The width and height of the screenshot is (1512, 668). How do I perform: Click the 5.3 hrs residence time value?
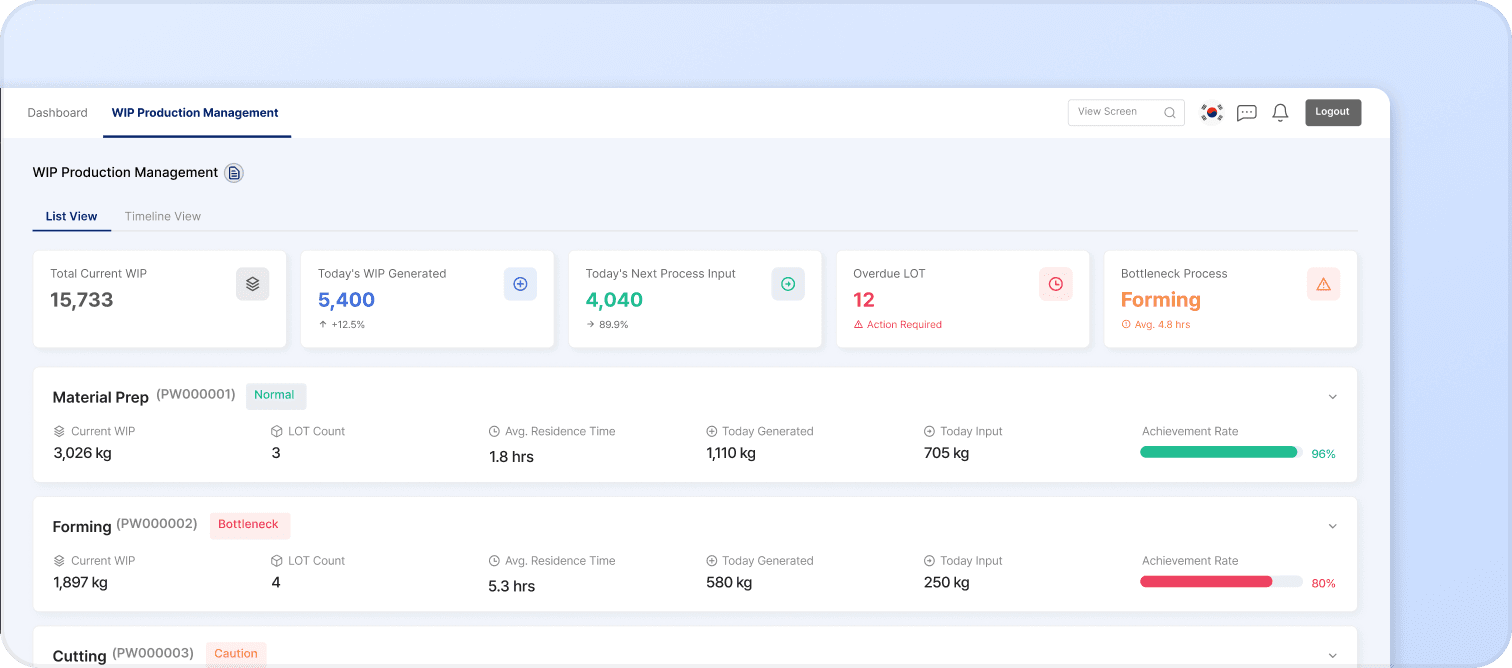[x=512, y=586]
